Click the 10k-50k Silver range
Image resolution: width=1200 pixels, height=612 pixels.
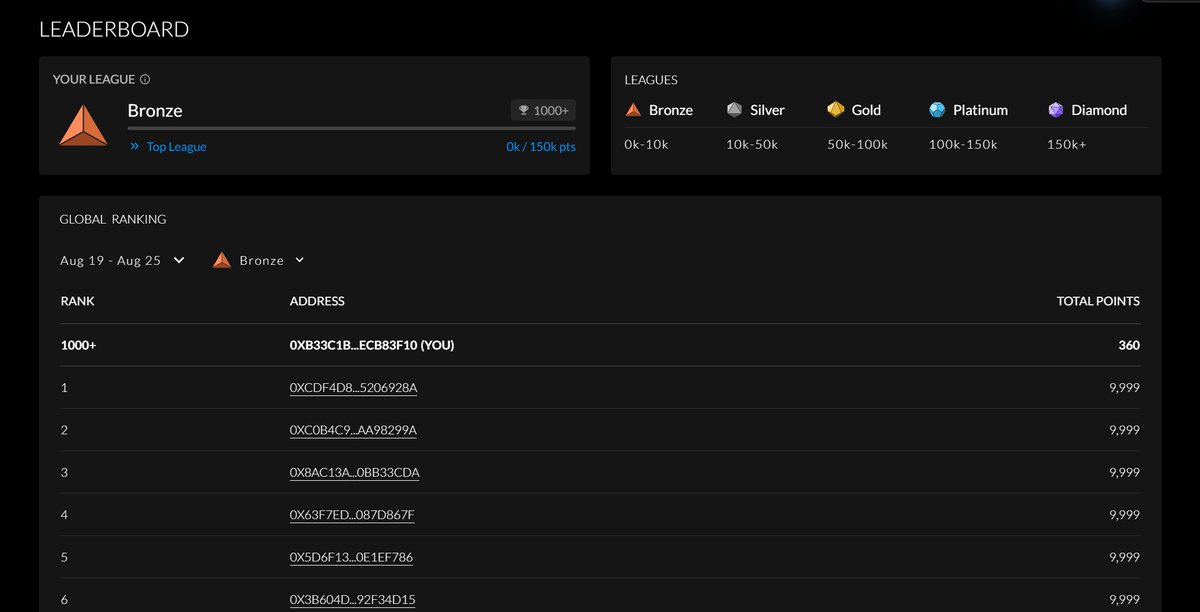point(752,144)
